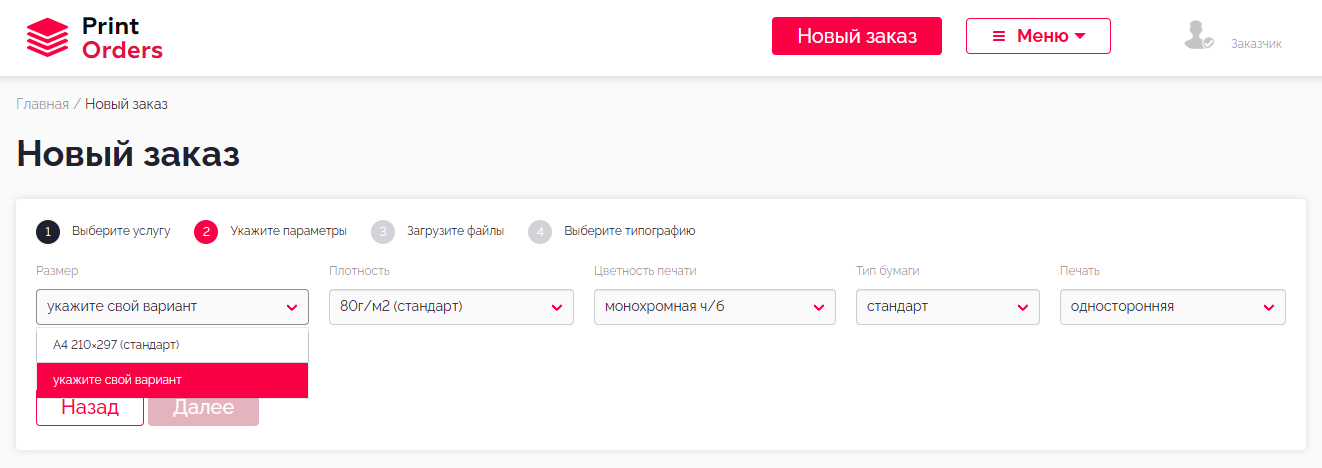Click the "Назад" button
Image resolution: width=1322 pixels, height=468 pixels.
pyautogui.click(x=90, y=408)
